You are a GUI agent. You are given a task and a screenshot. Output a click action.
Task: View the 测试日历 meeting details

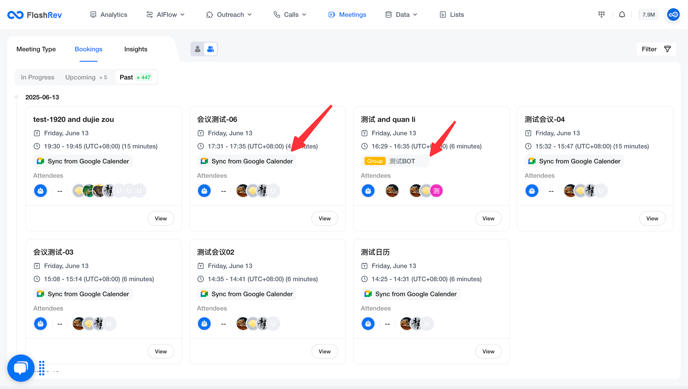coord(488,351)
